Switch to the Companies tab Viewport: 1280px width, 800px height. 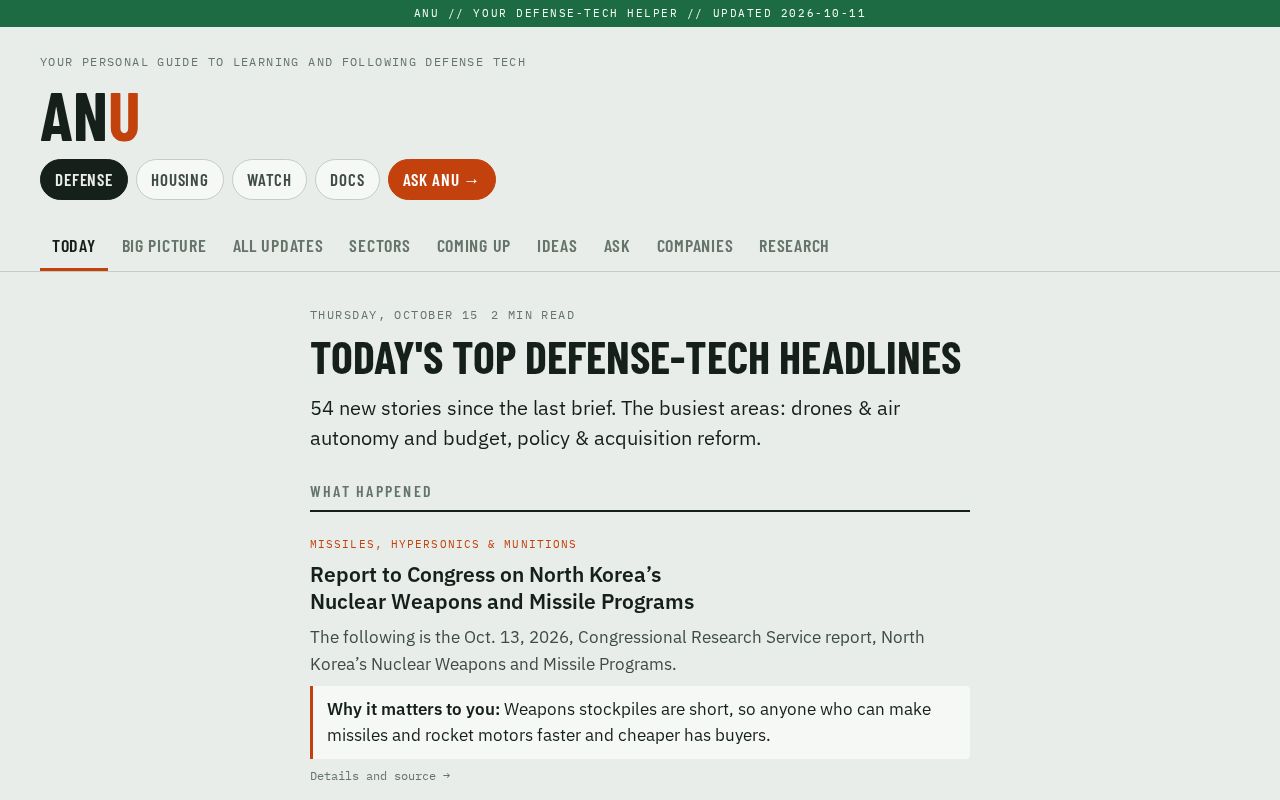pyautogui.click(x=695, y=246)
